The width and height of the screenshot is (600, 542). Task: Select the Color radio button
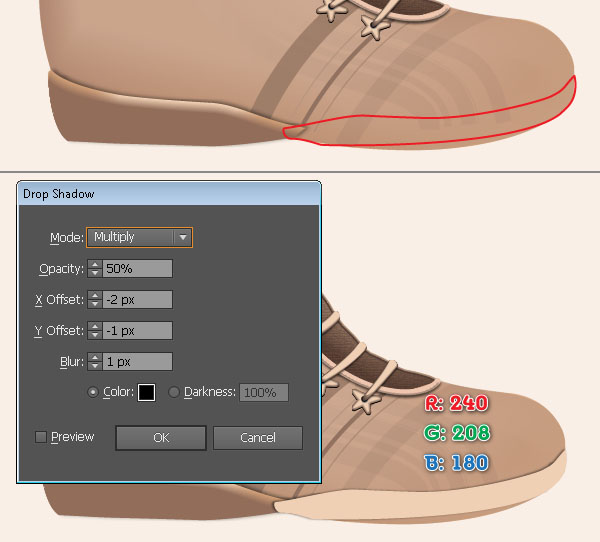point(93,392)
